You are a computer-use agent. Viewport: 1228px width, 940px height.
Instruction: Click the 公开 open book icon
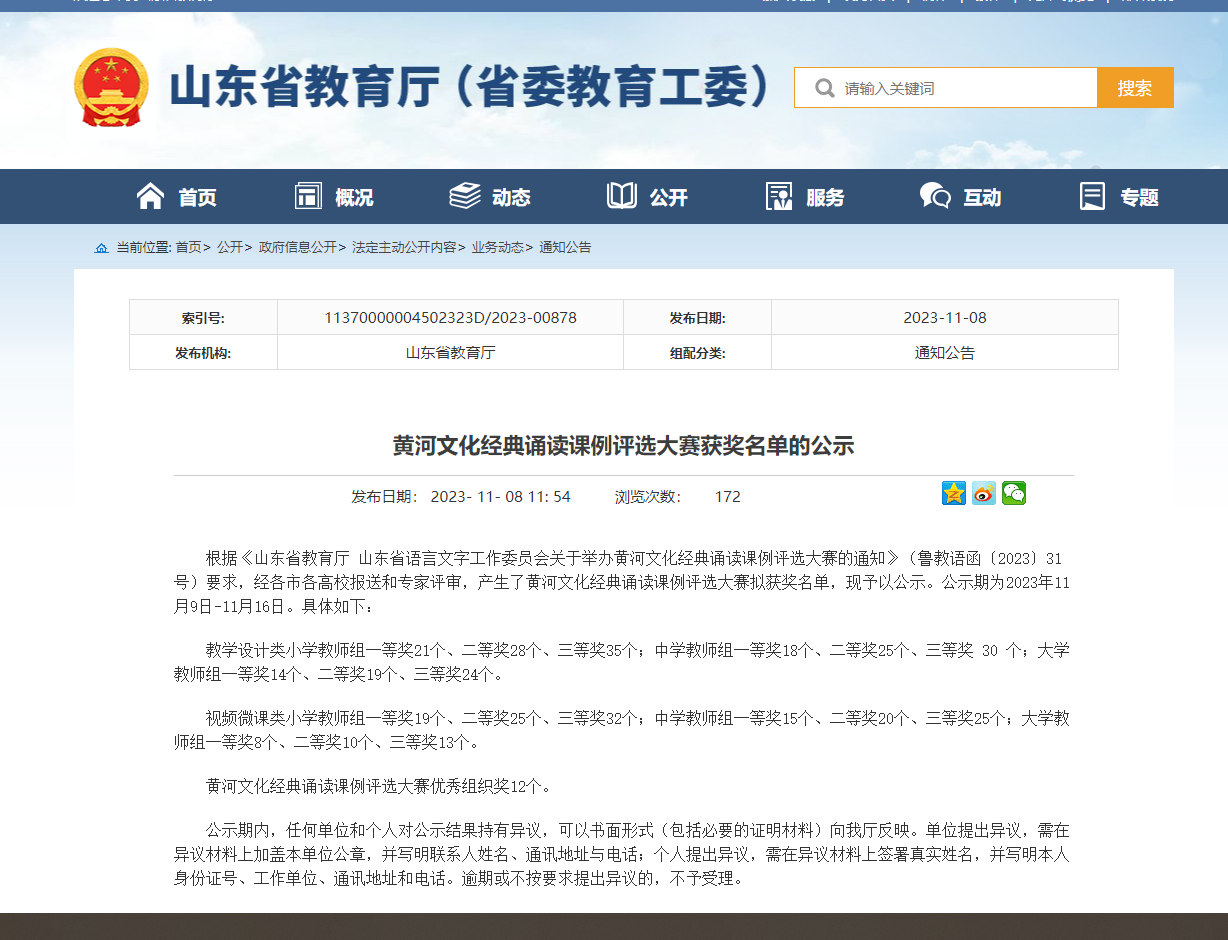pos(622,196)
